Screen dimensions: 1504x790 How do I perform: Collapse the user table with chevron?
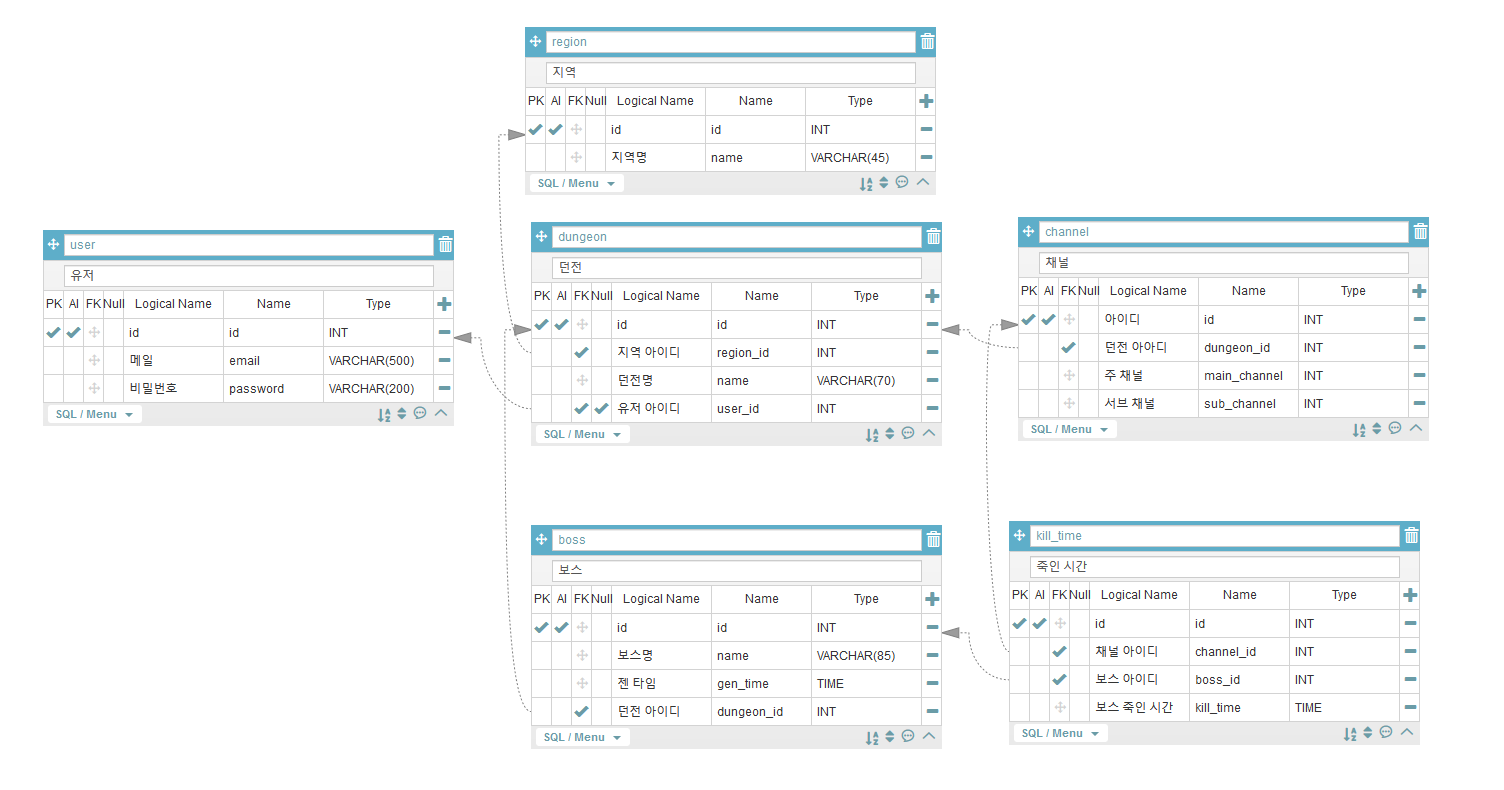[x=441, y=413]
